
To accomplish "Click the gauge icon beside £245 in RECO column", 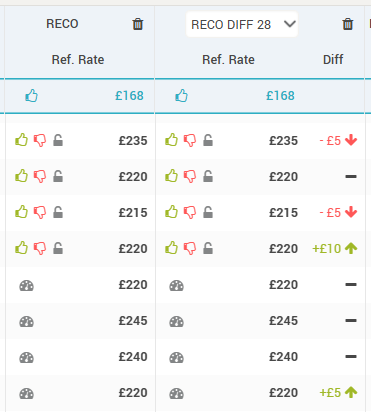I will point(26,322).
